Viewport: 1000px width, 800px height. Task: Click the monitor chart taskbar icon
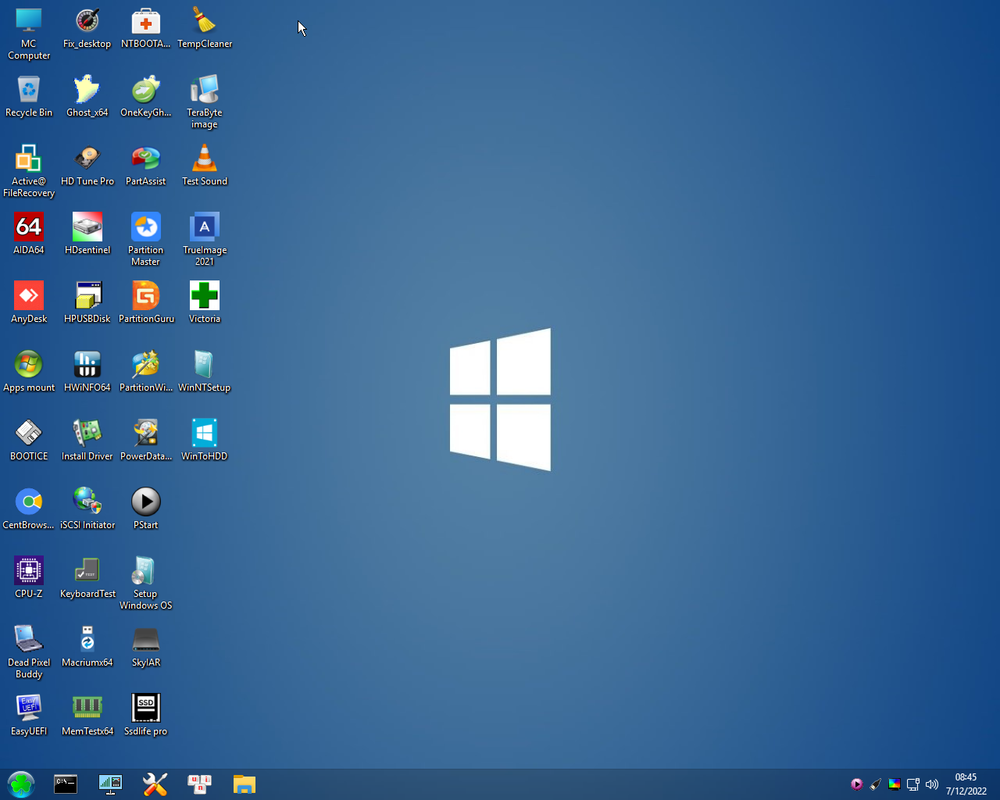tap(110, 784)
